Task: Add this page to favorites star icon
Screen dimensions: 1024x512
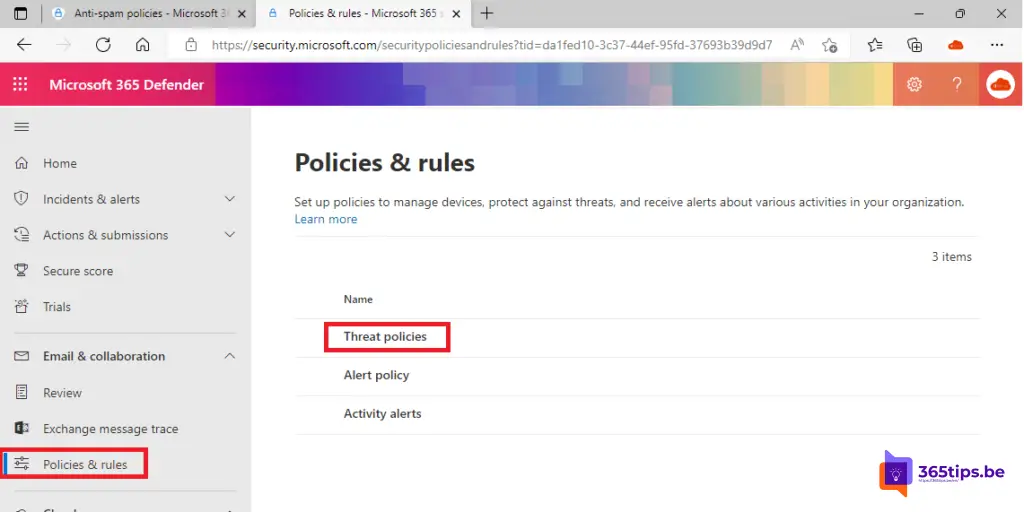Action: (x=829, y=45)
